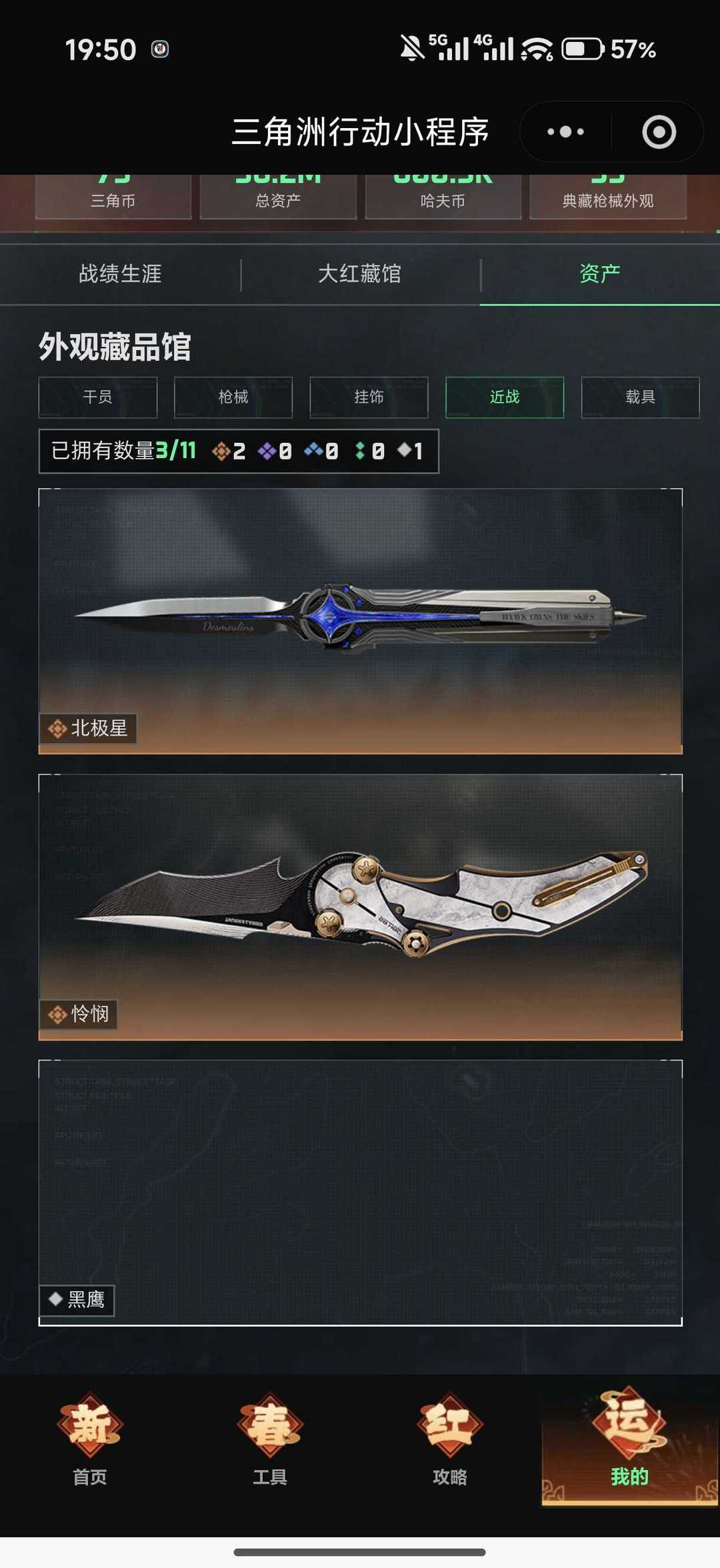
Task: Select the 我的 profile icon
Action: (629, 1437)
